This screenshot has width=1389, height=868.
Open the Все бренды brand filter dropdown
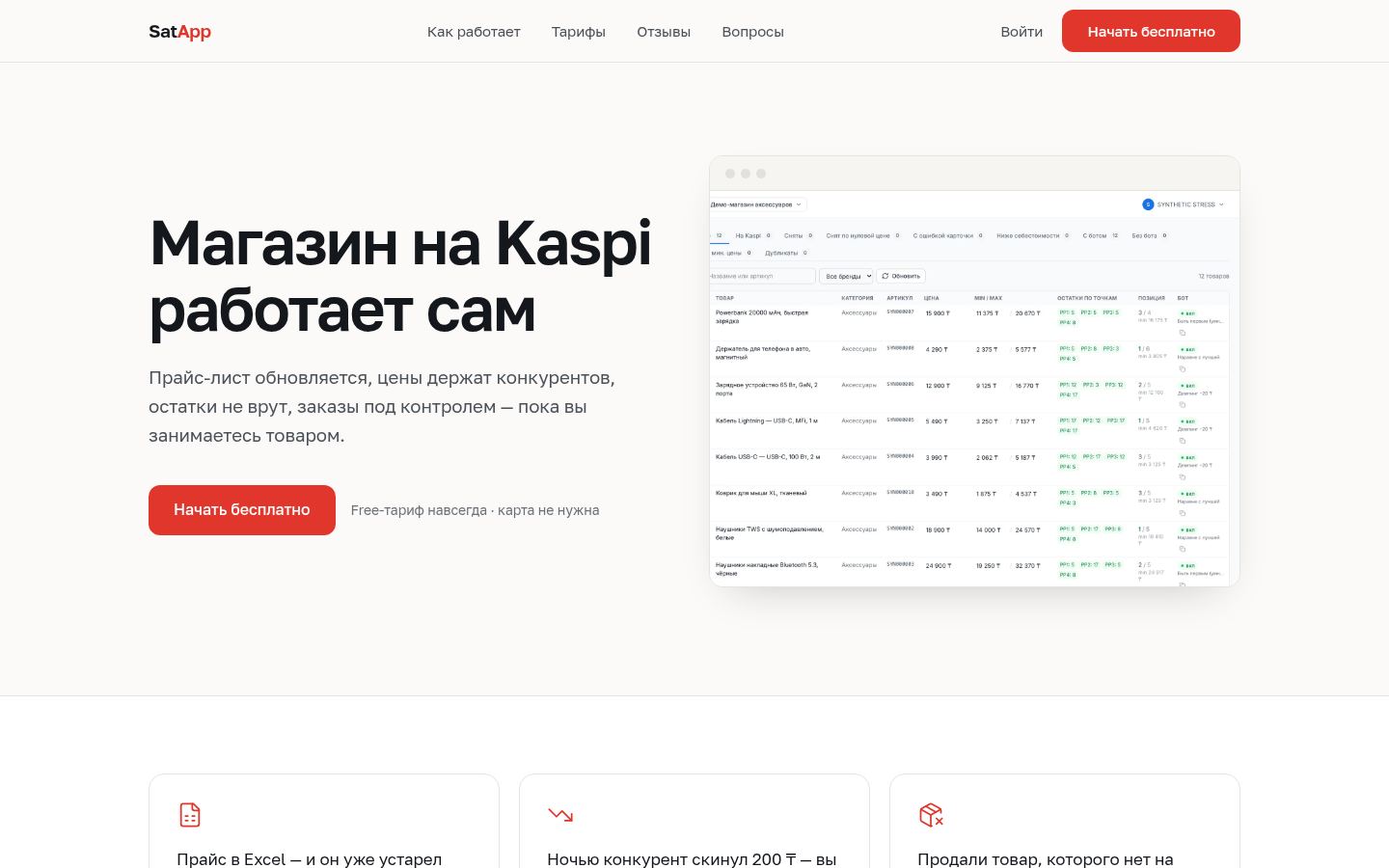click(x=846, y=276)
